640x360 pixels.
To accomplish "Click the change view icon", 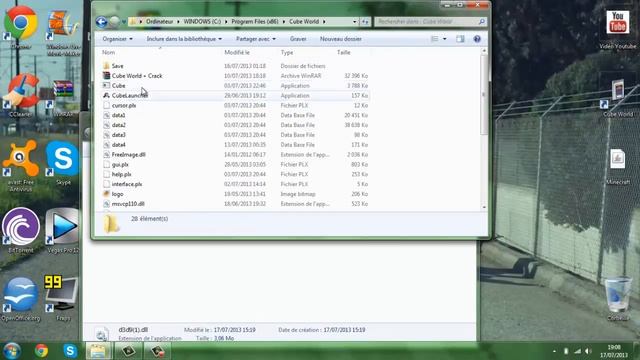I will pos(435,39).
